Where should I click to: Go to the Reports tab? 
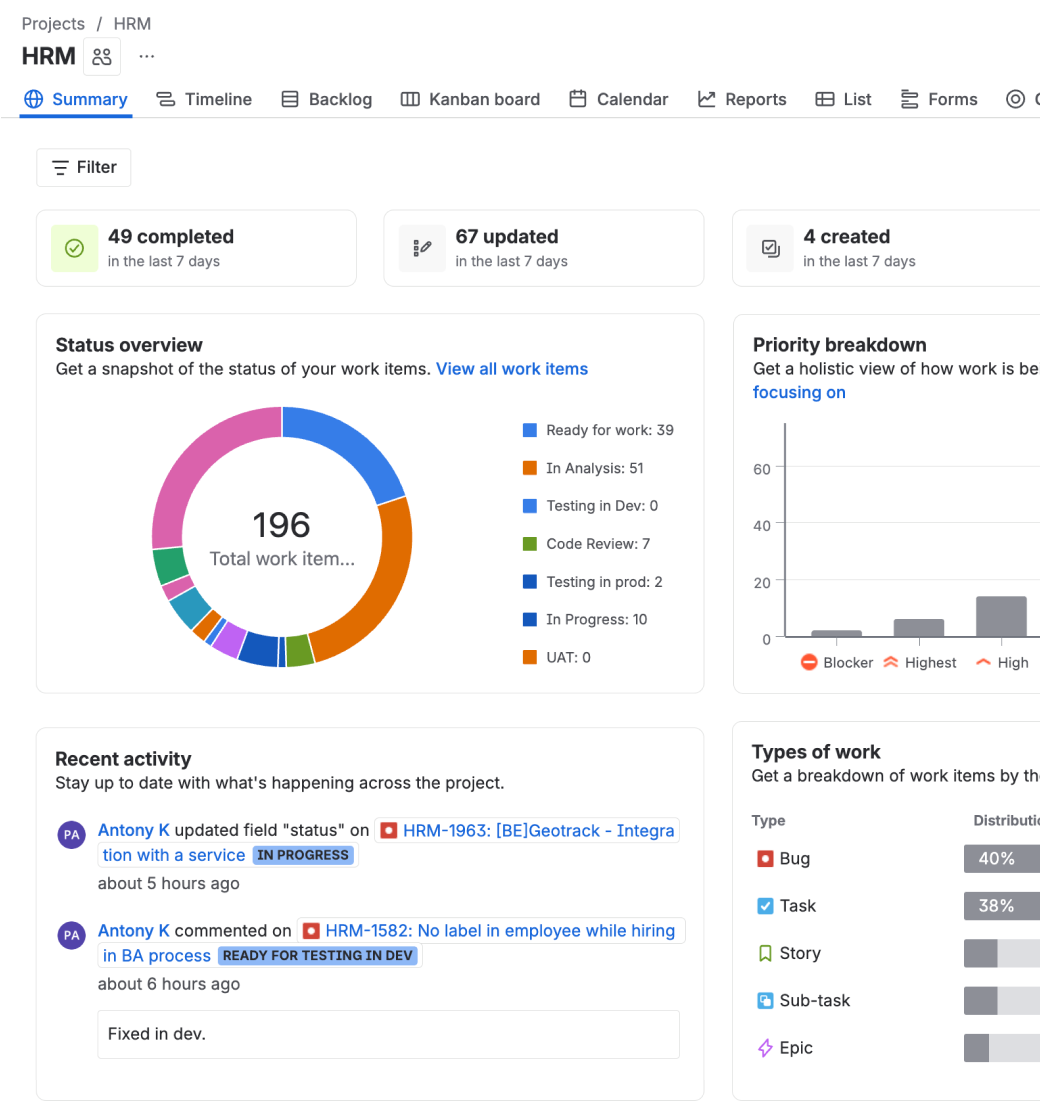click(742, 99)
